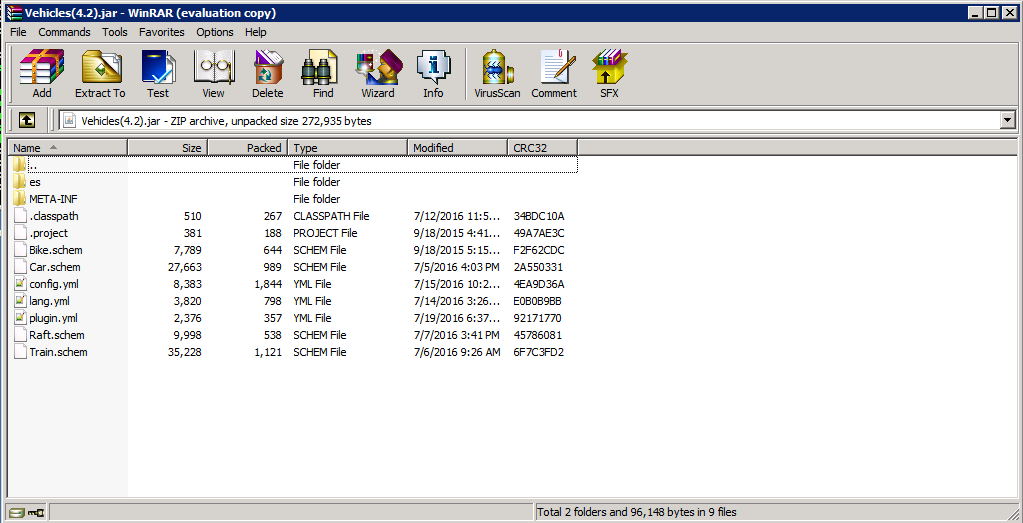Click the key password status icon
This screenshot has height=523, width=1023.
click(36, 513)
